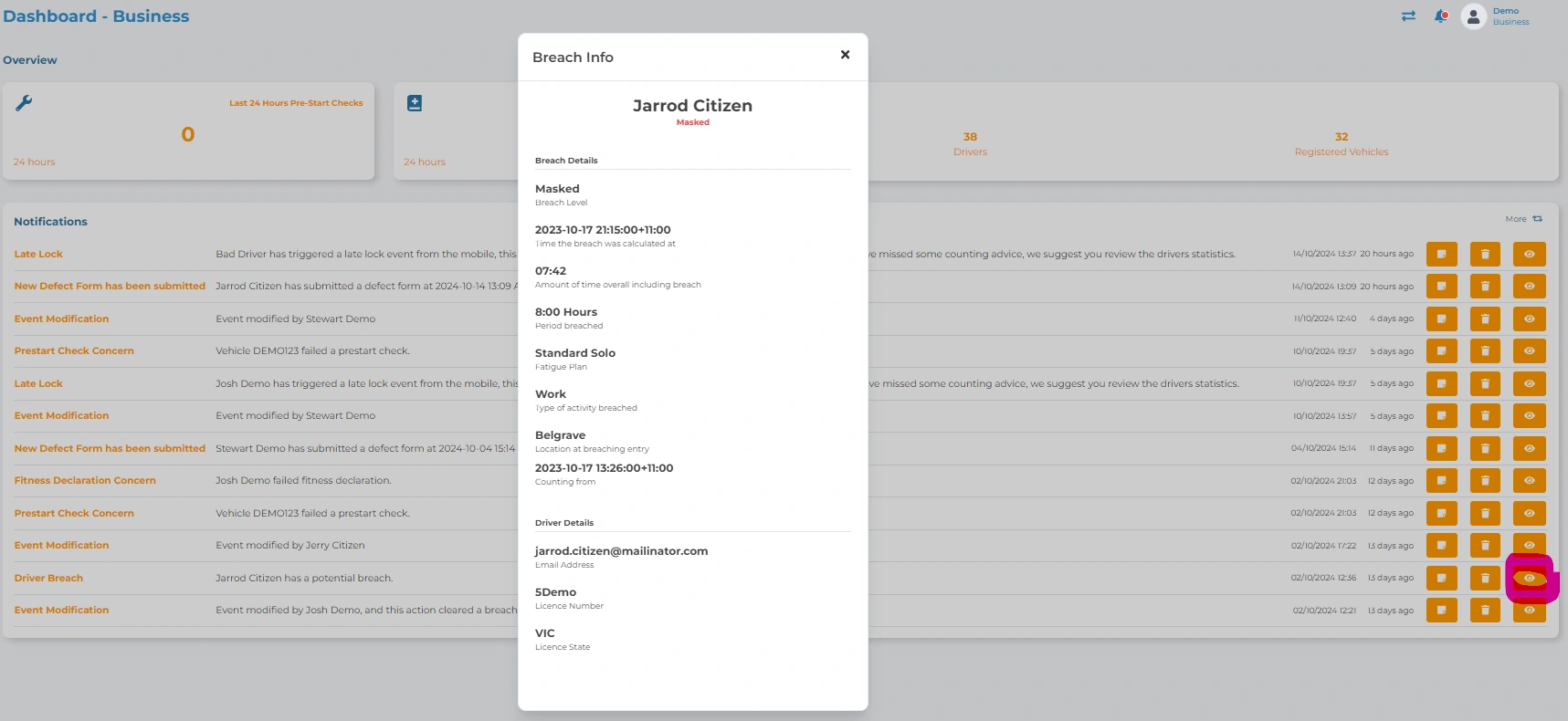The height and width of the screenshot is (721, 1568).
Task: Close the Breach Info dialog
Action: (845, 55)
